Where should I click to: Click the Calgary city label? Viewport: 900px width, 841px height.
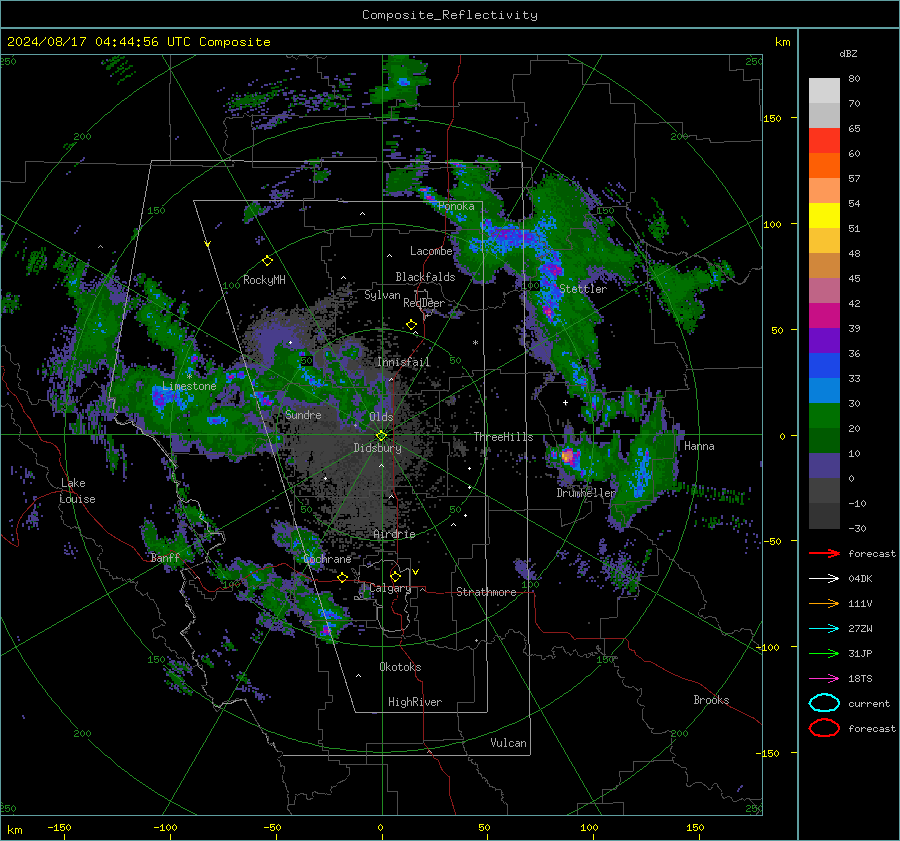390,588
